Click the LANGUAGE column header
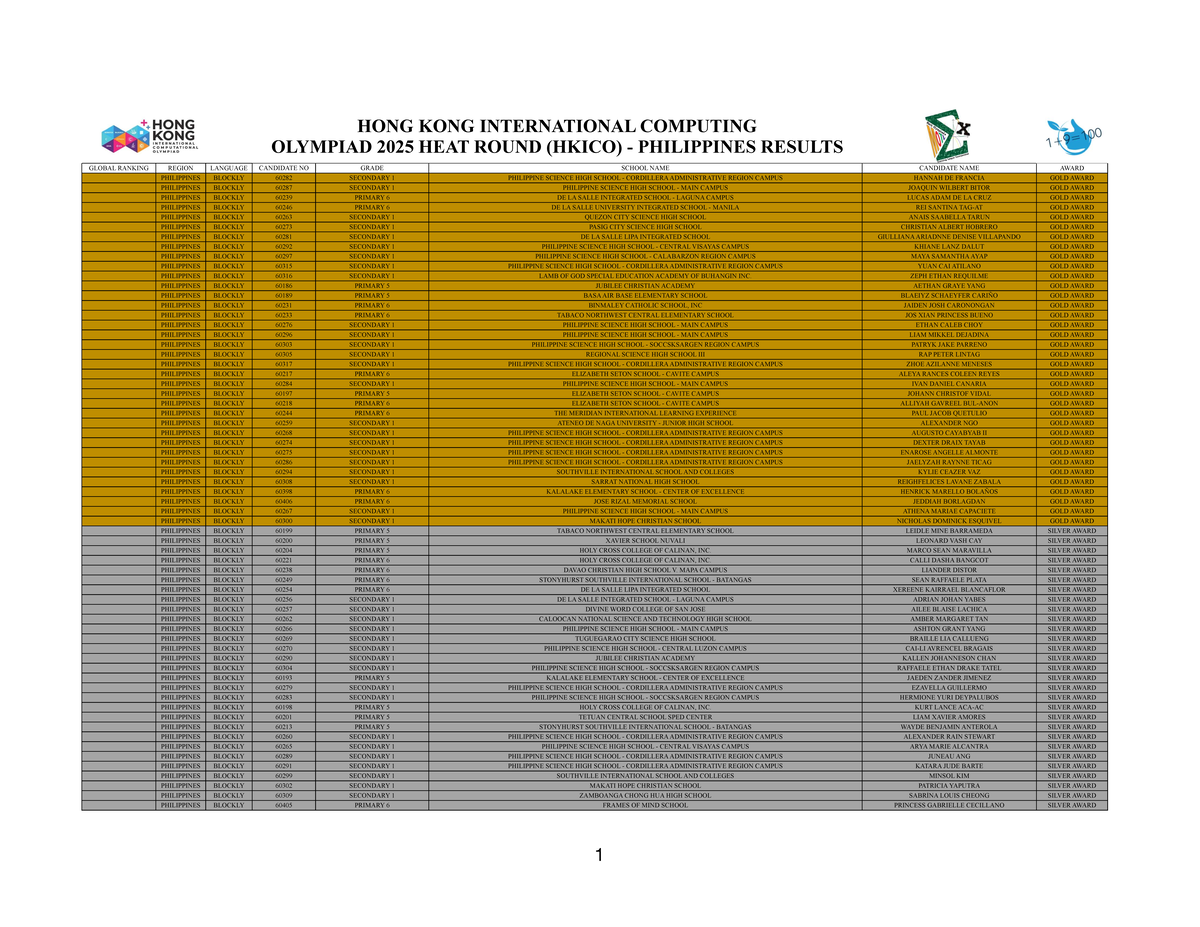Screen dimensions: 1200x927 click(229, 167)
